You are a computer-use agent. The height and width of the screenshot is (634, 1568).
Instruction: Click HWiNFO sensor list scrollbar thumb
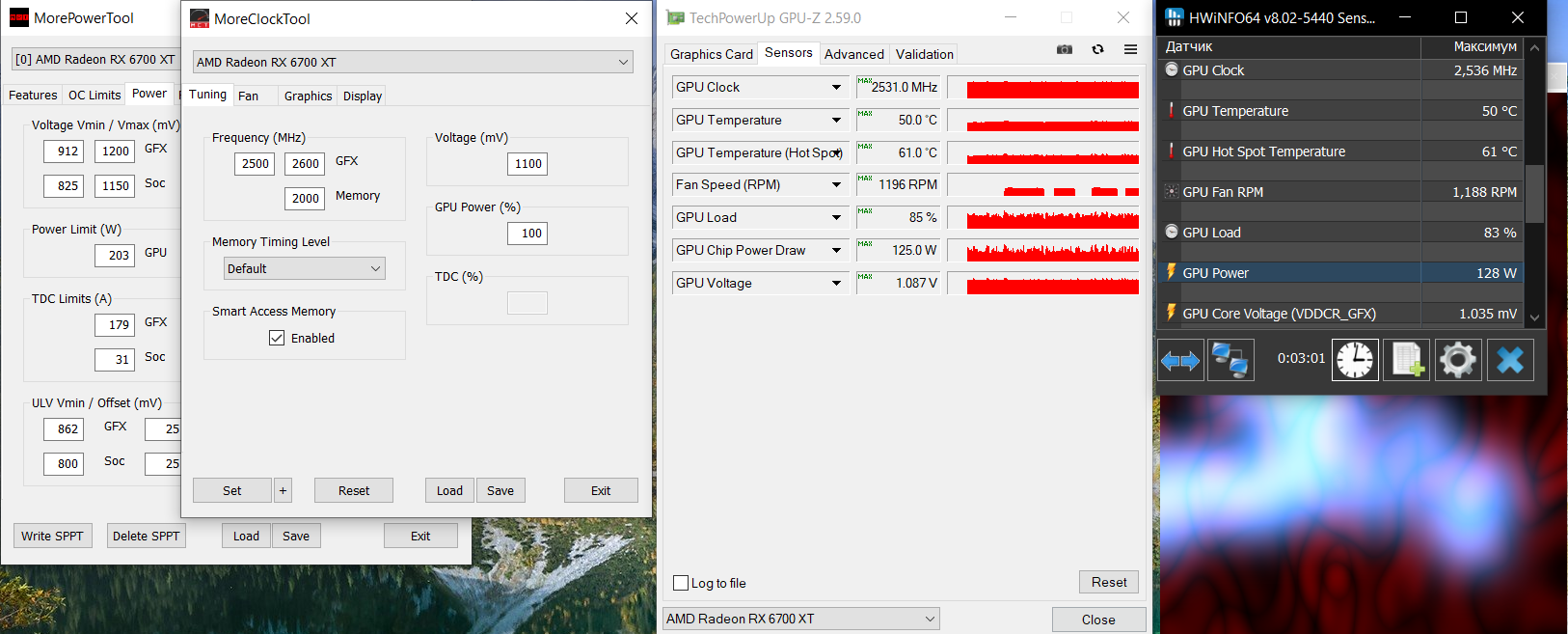click(x=1534, y=193)
